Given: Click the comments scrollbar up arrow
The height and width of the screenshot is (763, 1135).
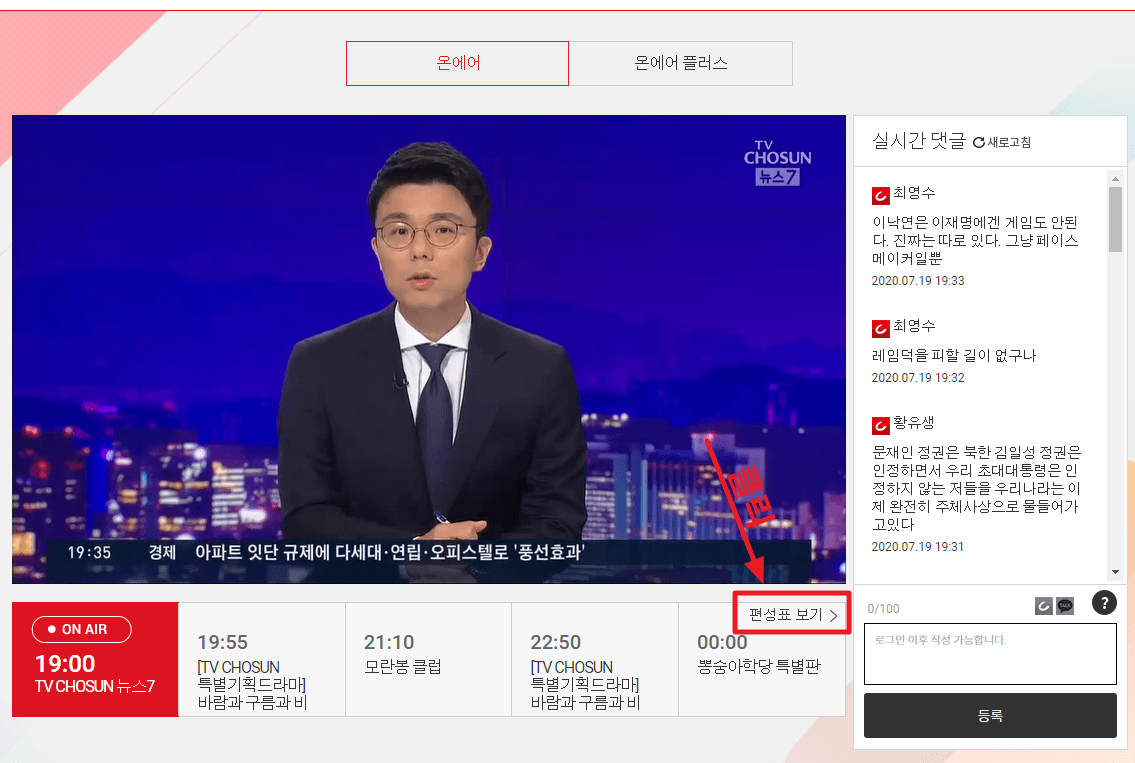Looking at the screenshot, I should (1115, 178).
